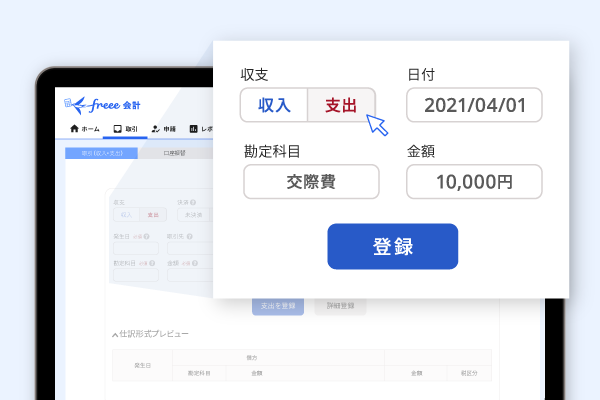600x400 pixels.
Task: Switch to the 口座振替 tab
Action: coord(175,154)
